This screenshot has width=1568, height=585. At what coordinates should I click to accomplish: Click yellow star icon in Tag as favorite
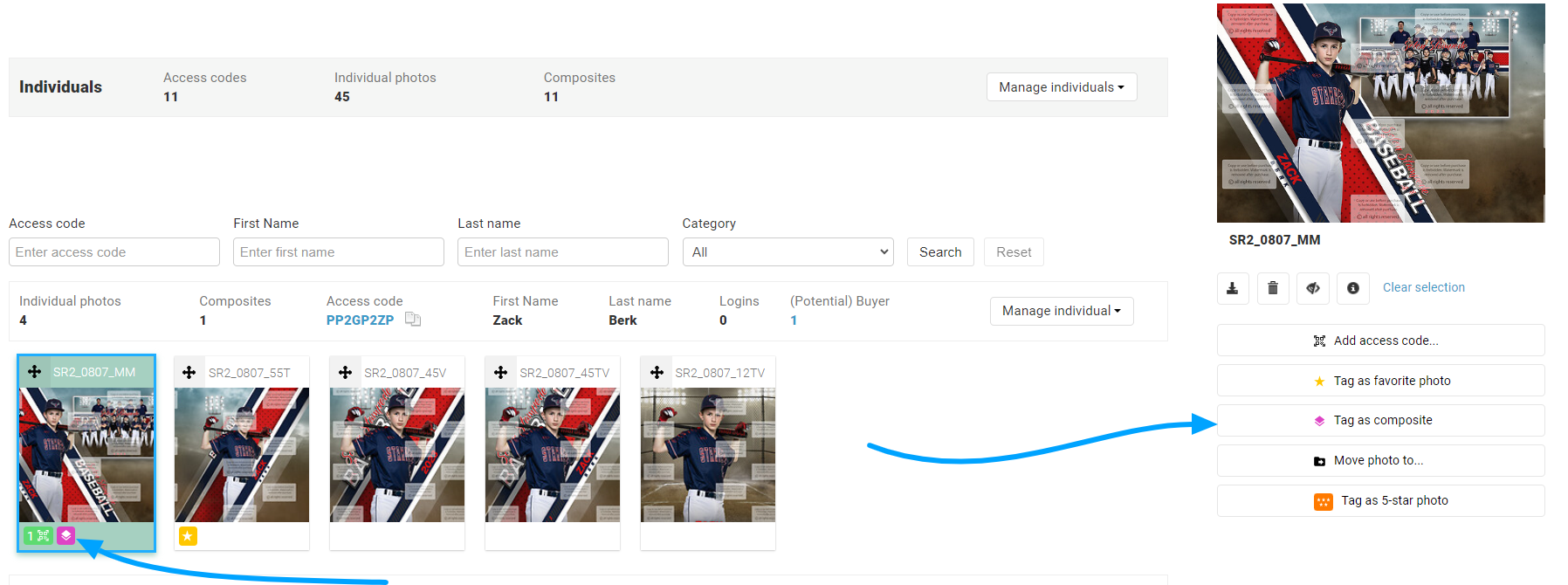1319,382
